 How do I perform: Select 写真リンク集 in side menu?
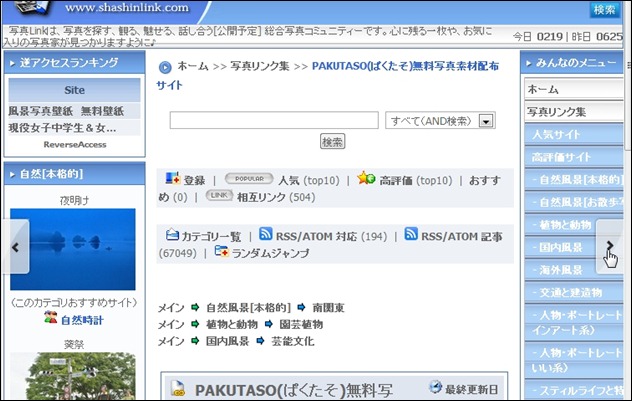click(x=574, y=112)
